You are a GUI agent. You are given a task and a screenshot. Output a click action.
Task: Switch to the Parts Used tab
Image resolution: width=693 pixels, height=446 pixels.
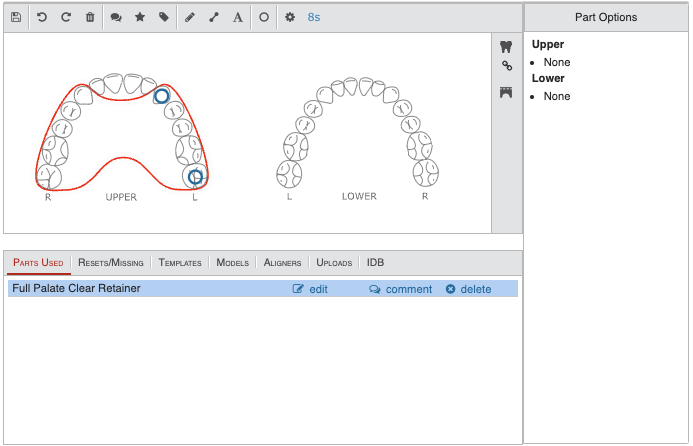coord(38,263)
